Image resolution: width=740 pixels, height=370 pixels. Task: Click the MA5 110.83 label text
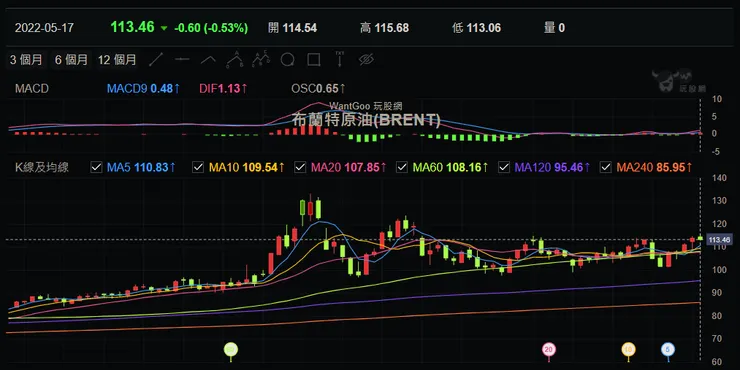pos(141,167)
